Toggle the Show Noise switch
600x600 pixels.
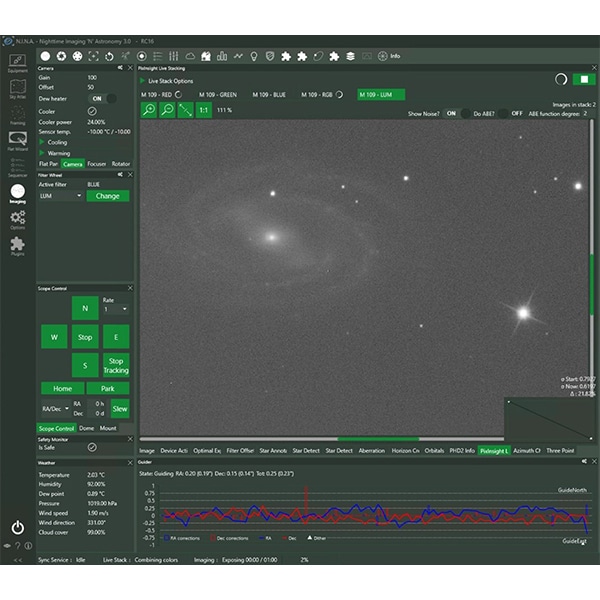457,114
